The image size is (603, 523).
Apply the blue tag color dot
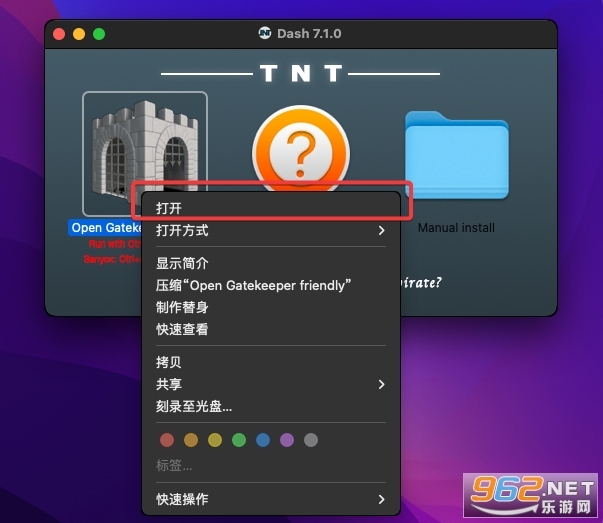point(263,440)
